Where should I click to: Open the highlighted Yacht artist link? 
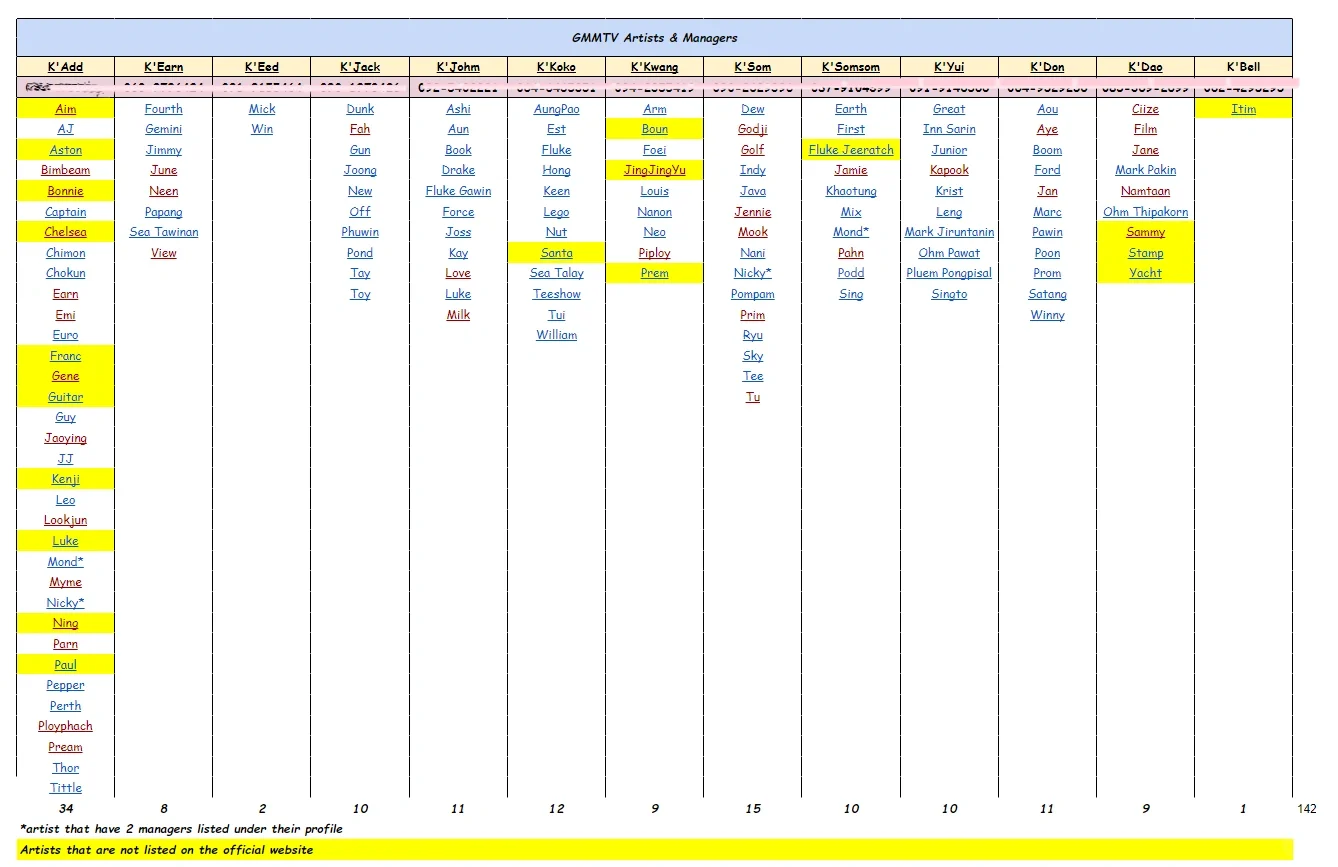click(x=1145, y=273)
